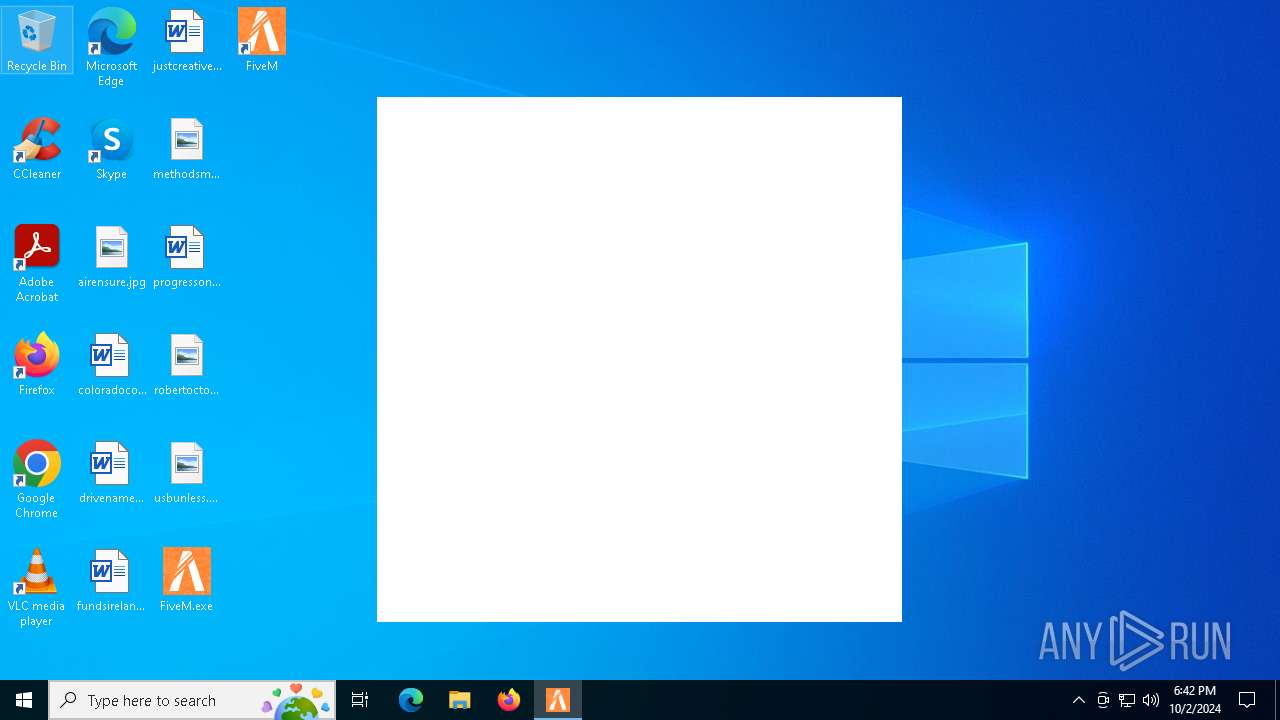Screen dimensions: 1280x720
Task: Select the Google Chrome desktop shortcut
Action: [x=37, y=479]
